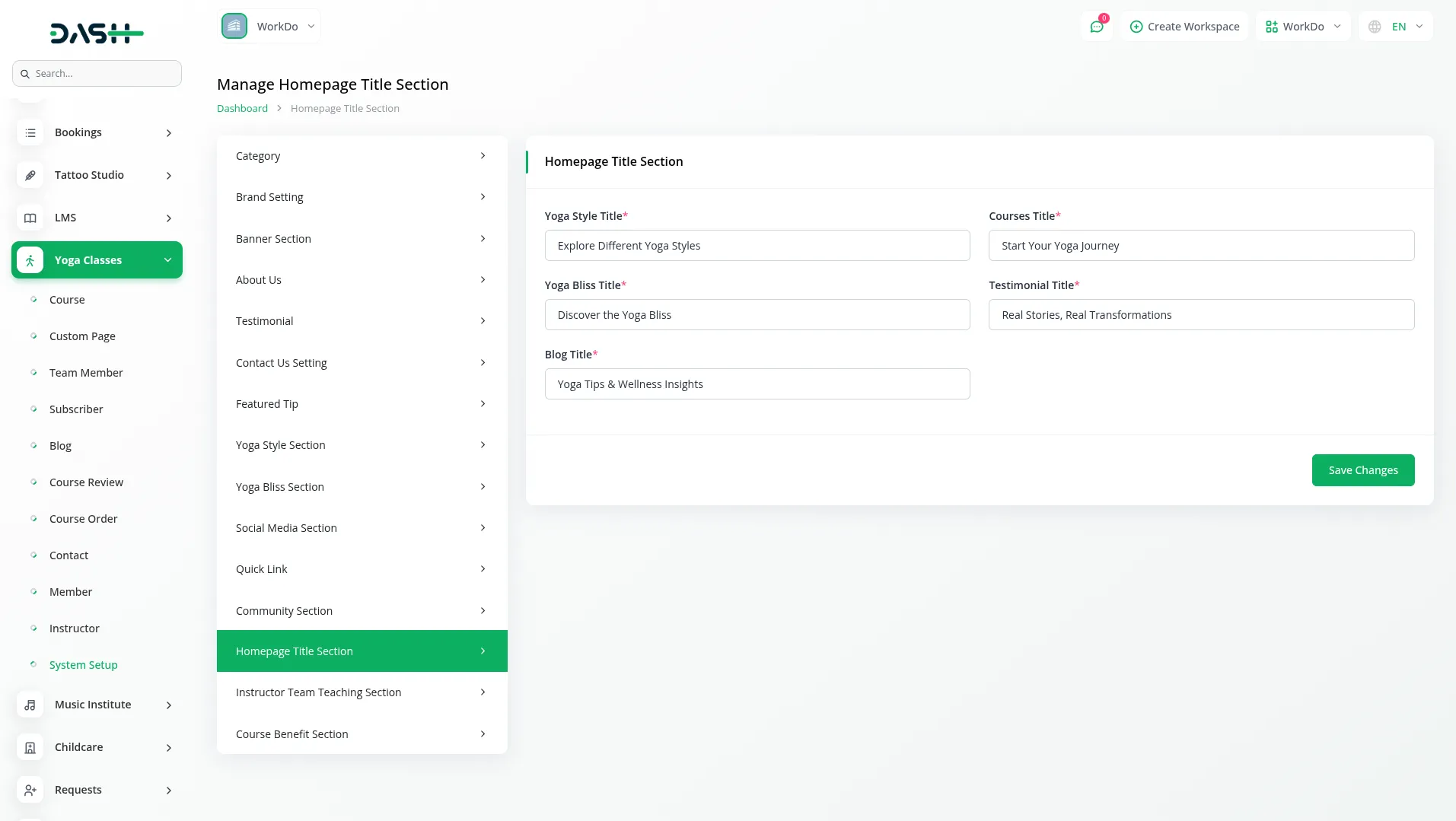
Task: Open the WorkDo workspace switcher at top right
Action: (1303, 27)
